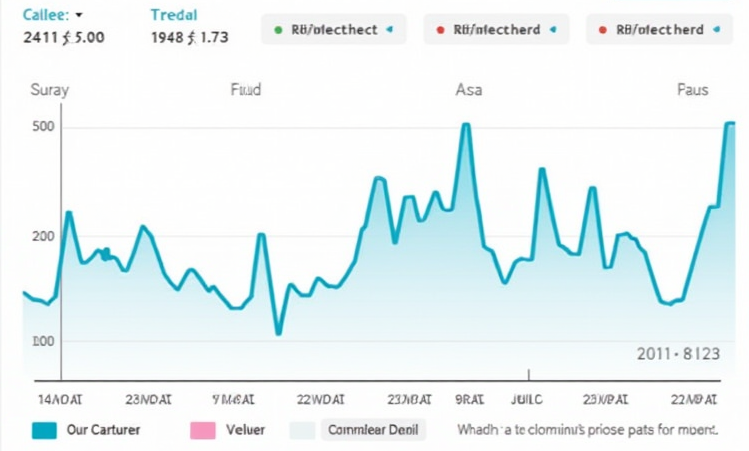Toggle the pale swatch beside Comnlear Denil
This screenshot has height=451, width=749.
[x=302, y=431]
